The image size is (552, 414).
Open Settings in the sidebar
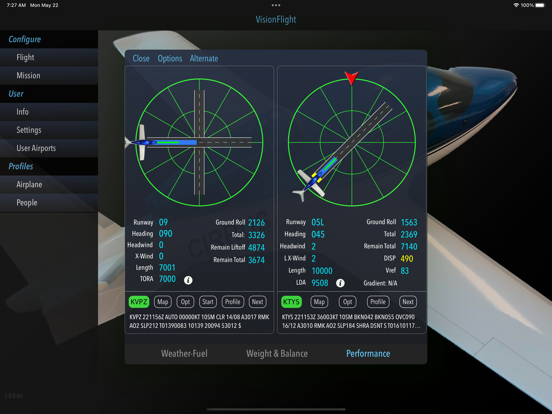49,130
